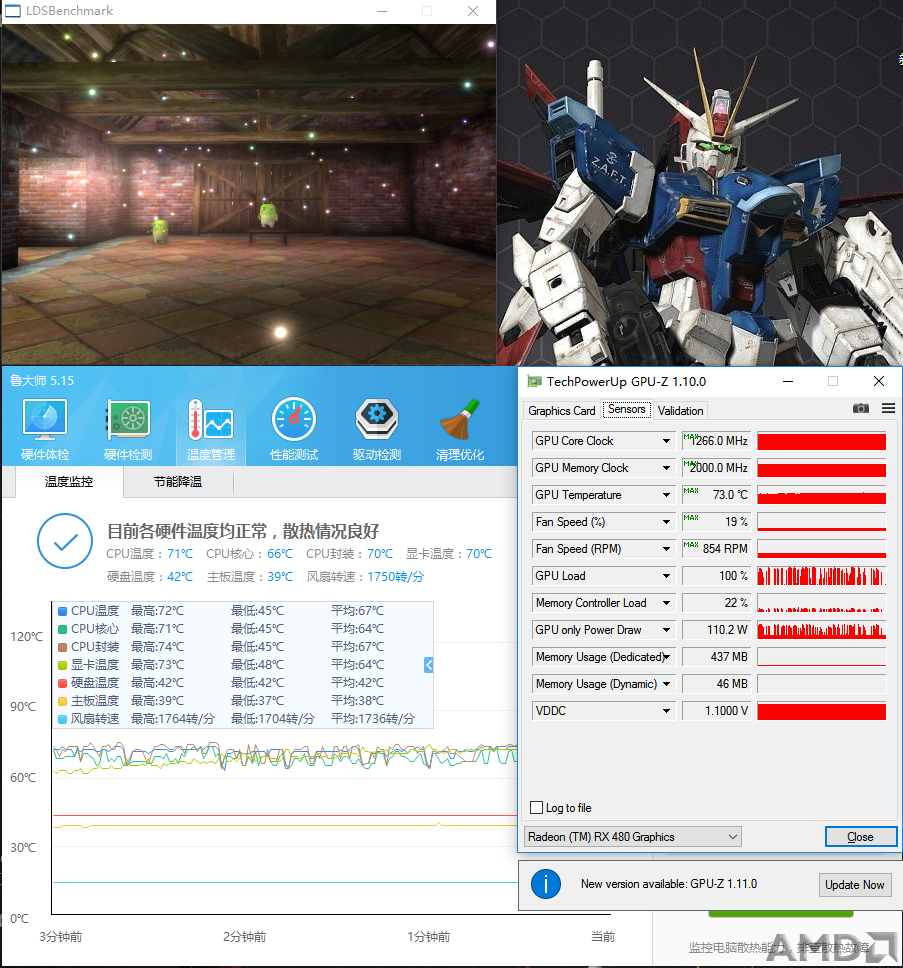Image resolution: width=903 pixels, height=968 pixels.
Task: Open GPU Load sensor dropdown
Action: (666, 576)
